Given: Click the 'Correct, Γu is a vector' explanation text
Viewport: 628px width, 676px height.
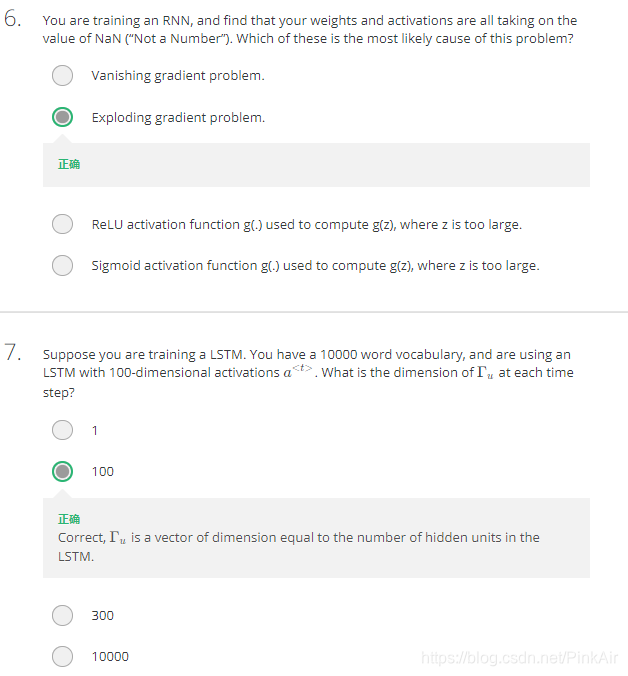Looking at the screenshot, I should pyautogui.click(x=298, y=547).
